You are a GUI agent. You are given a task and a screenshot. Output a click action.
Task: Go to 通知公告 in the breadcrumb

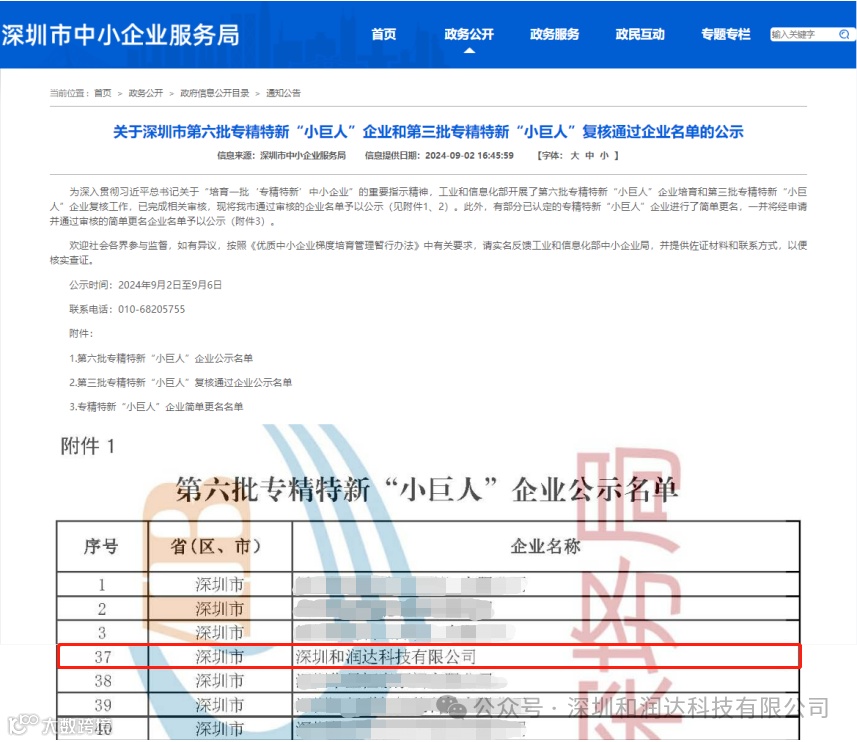pos(283,93)
